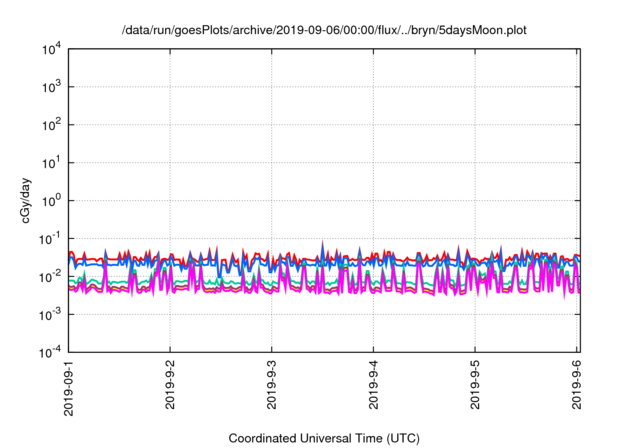Click the 2019-9-5 date tick label
This screenshot has width=640, height=448.
[475, 384]
